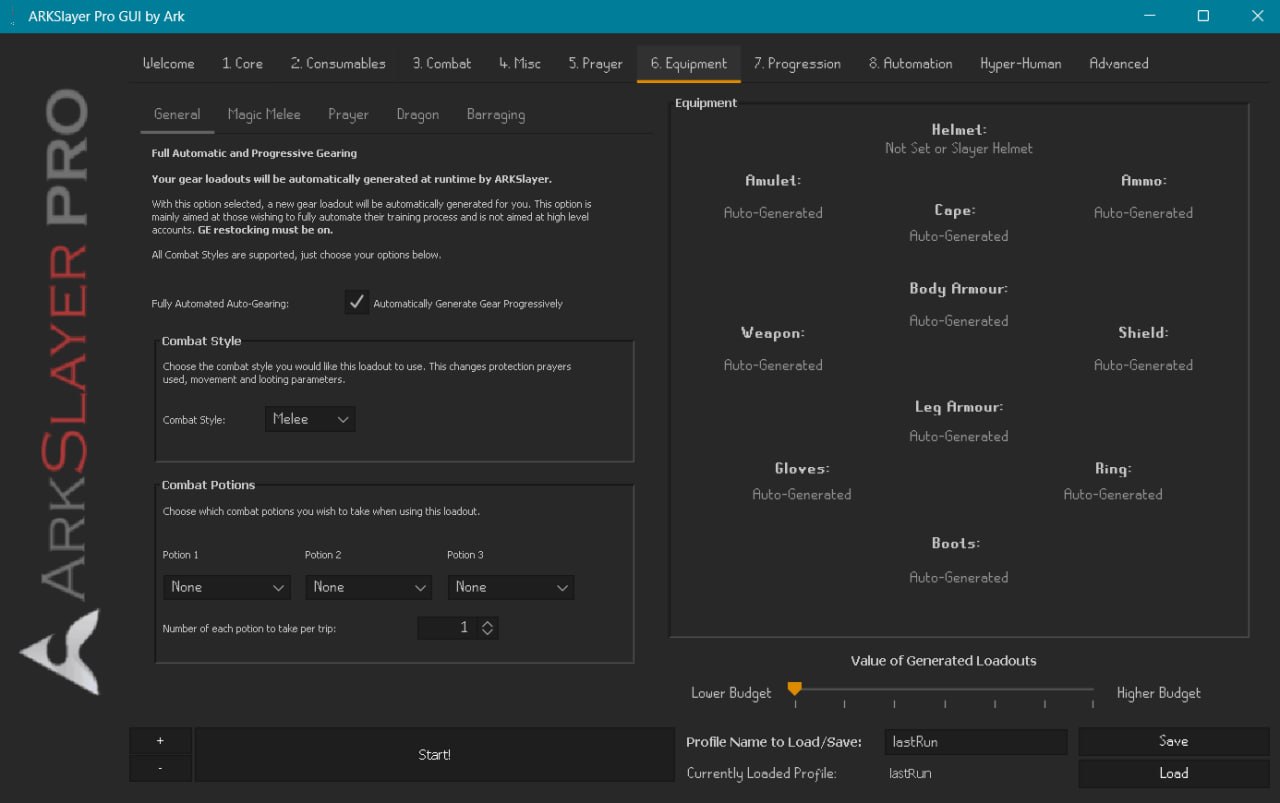The image size is (1280, 803).
Task: Click the Weapon Auto-Generated slot
Action: (773, 365)
